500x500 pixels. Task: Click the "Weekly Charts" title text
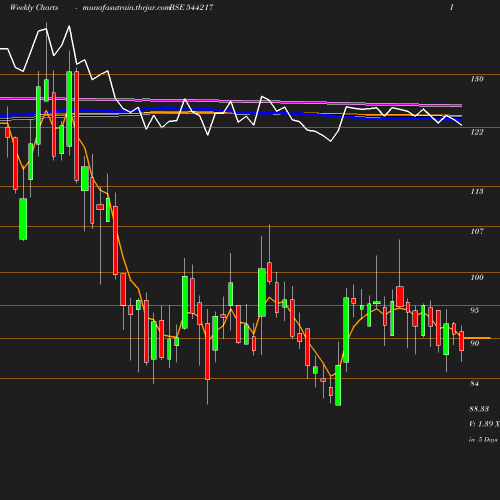34,7
